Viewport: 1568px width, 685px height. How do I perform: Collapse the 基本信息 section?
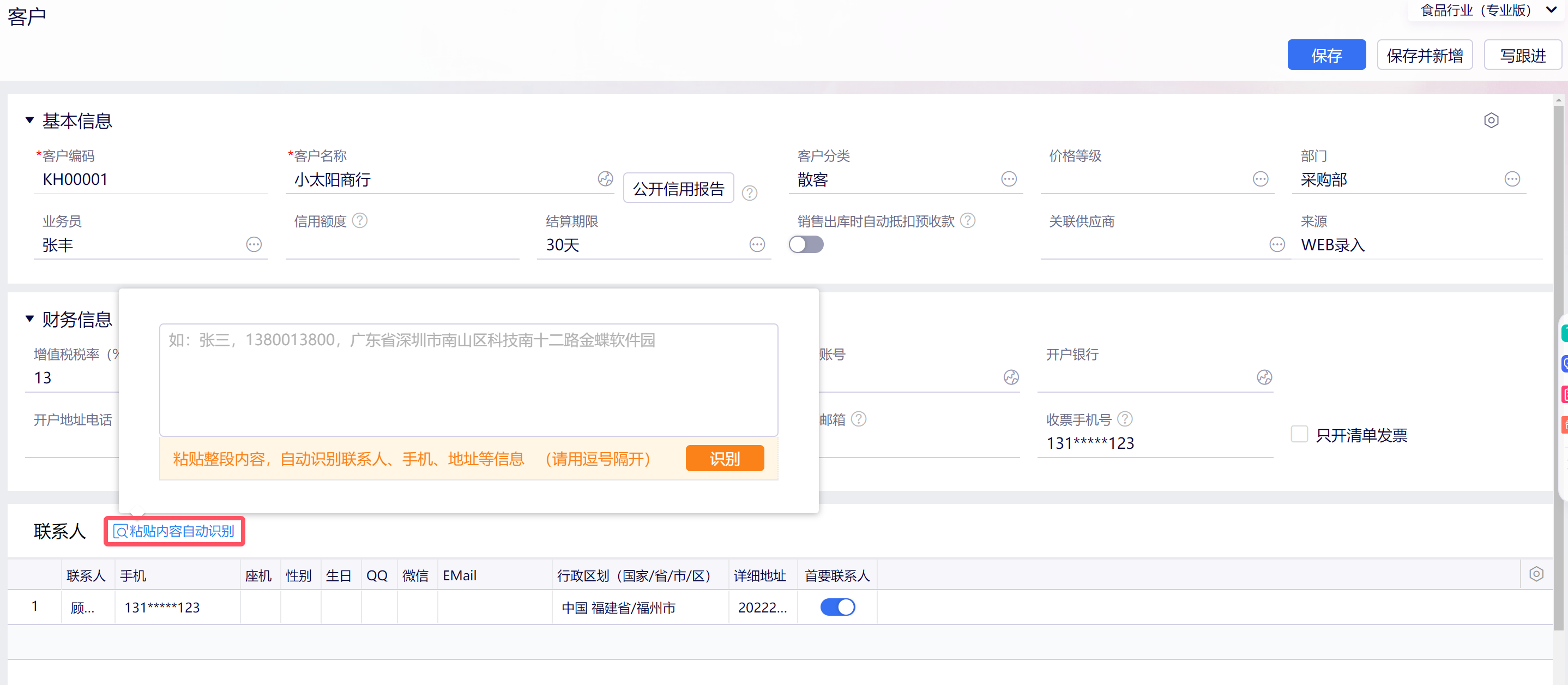pyautogui.click(x=29, y=121)
